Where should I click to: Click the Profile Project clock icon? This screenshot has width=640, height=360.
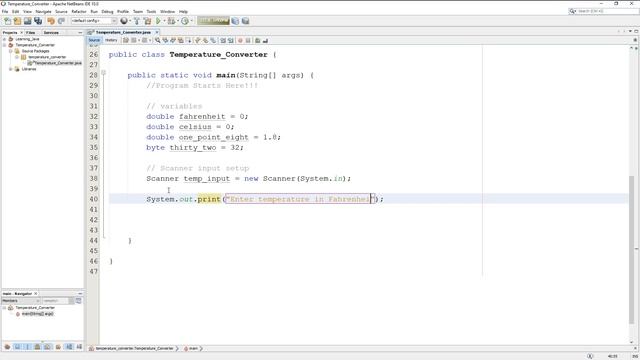coord(185,21)
